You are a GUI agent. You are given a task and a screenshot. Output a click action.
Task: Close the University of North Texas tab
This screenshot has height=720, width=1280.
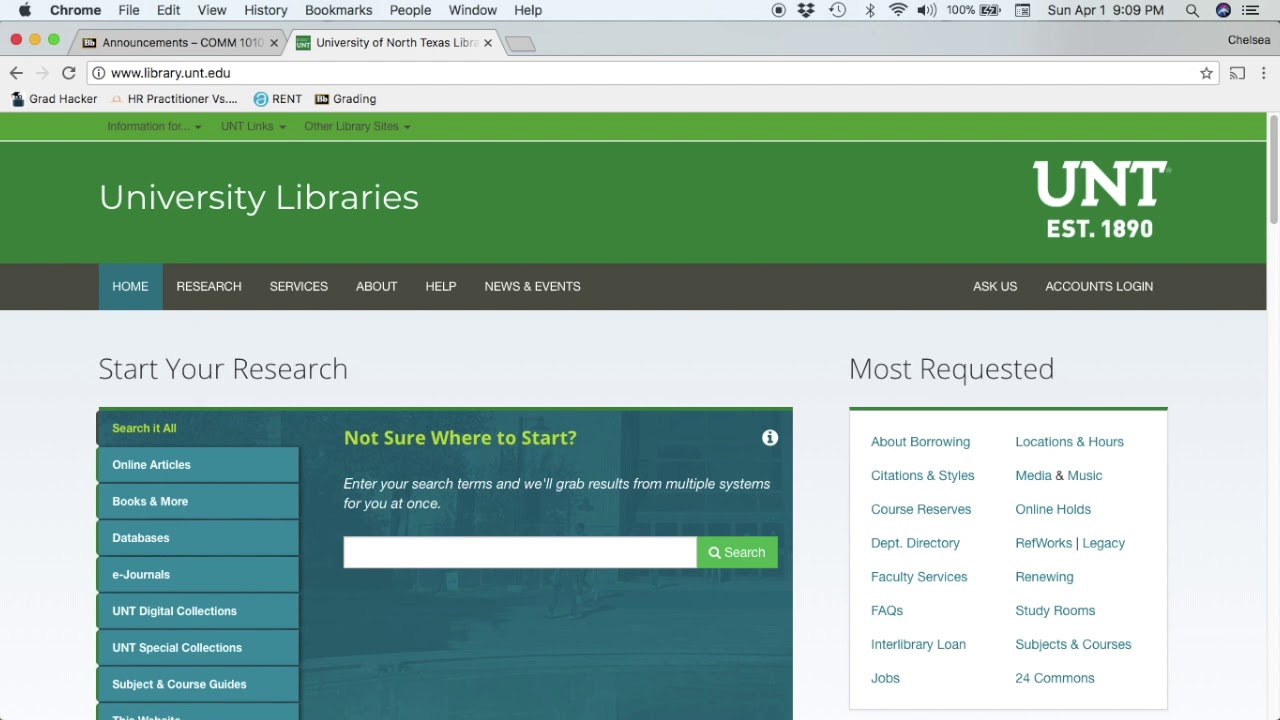coord(488,43)
